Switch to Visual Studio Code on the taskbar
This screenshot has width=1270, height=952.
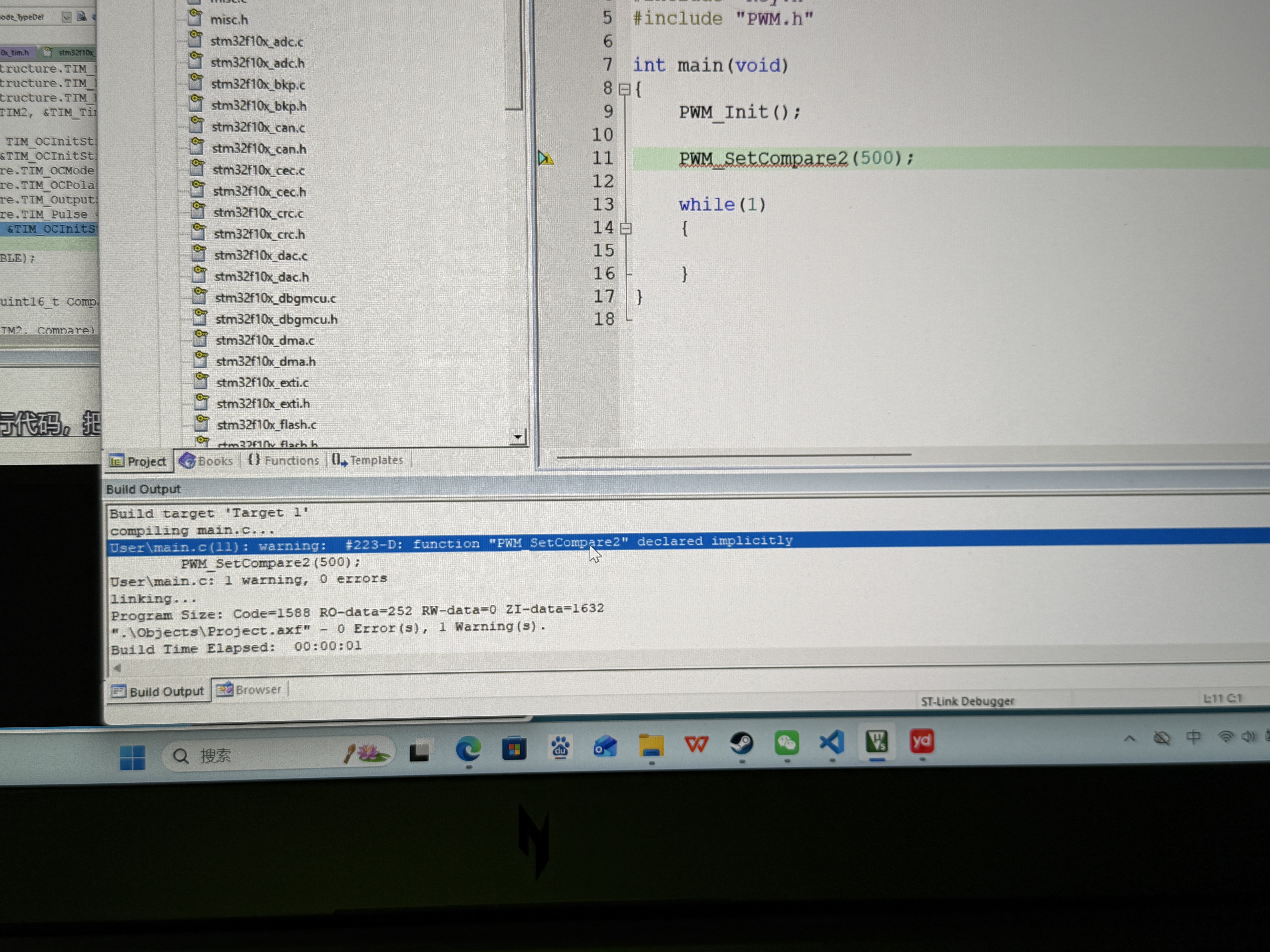point(832,742)
